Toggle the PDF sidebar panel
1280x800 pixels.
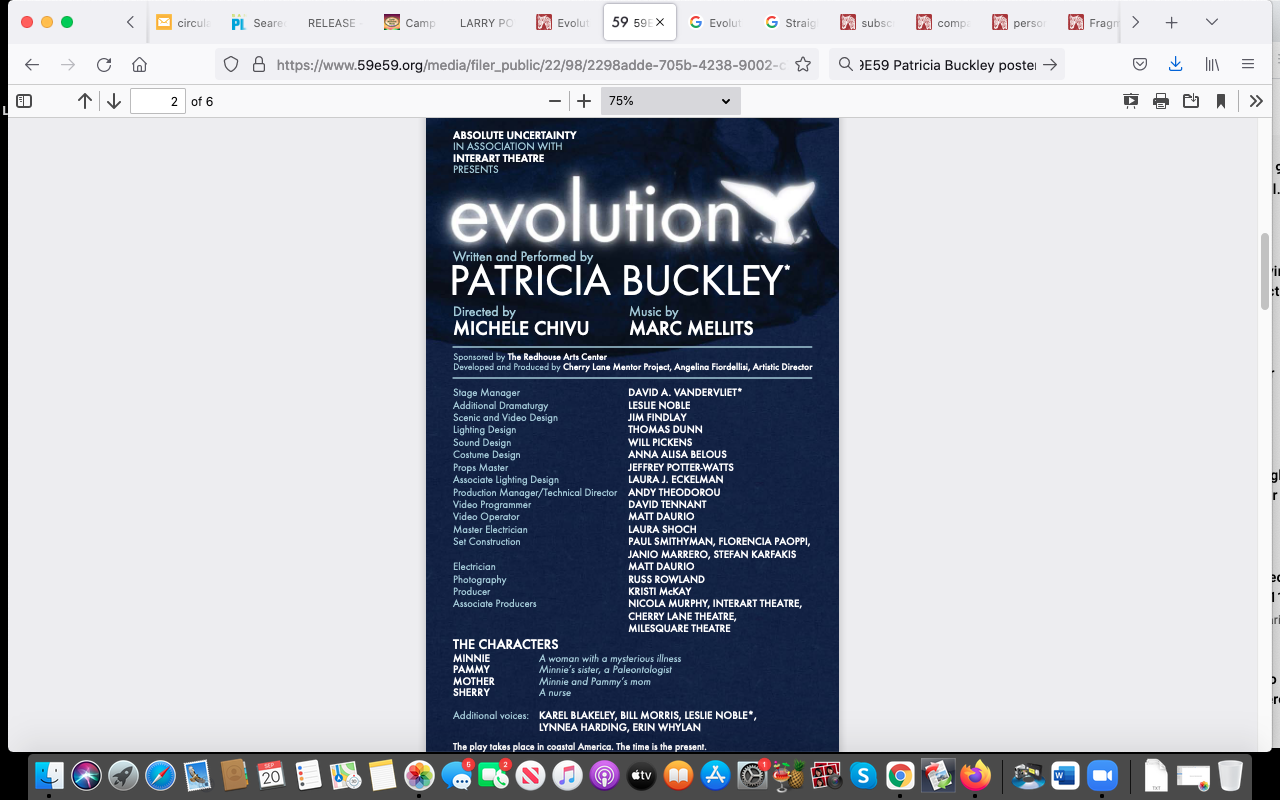click(24, 101)
